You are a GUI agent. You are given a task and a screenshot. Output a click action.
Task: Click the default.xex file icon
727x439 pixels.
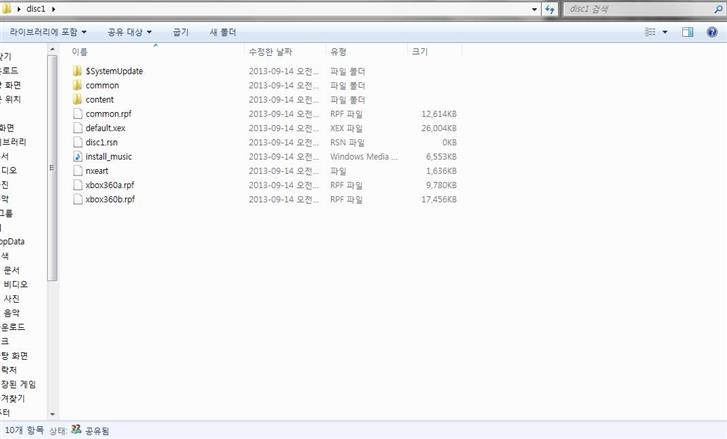77,128
